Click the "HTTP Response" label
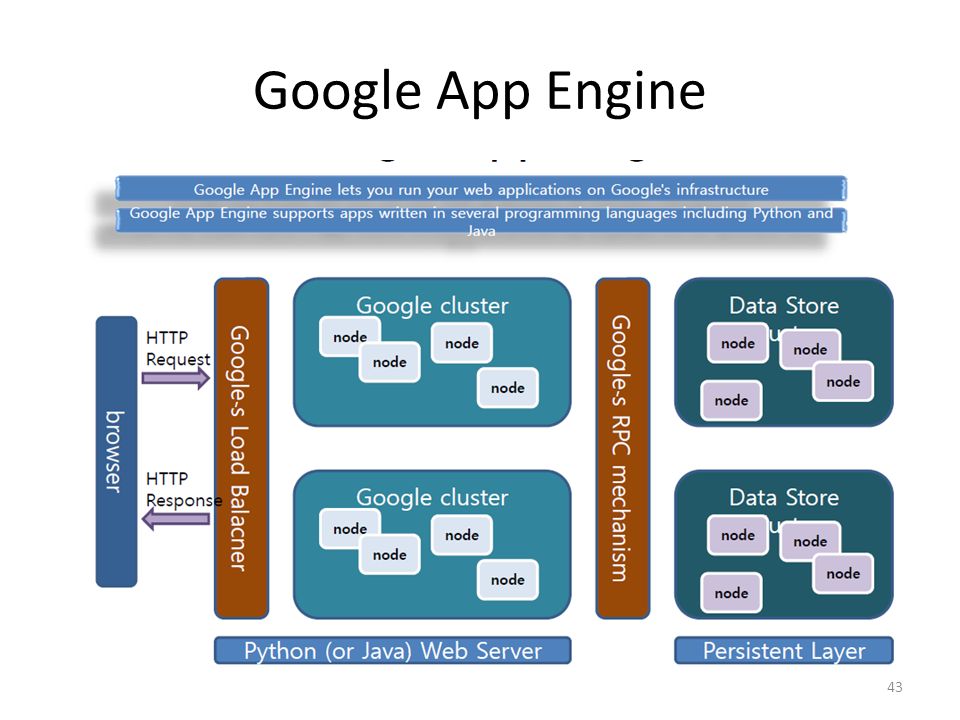 (184, 489)
